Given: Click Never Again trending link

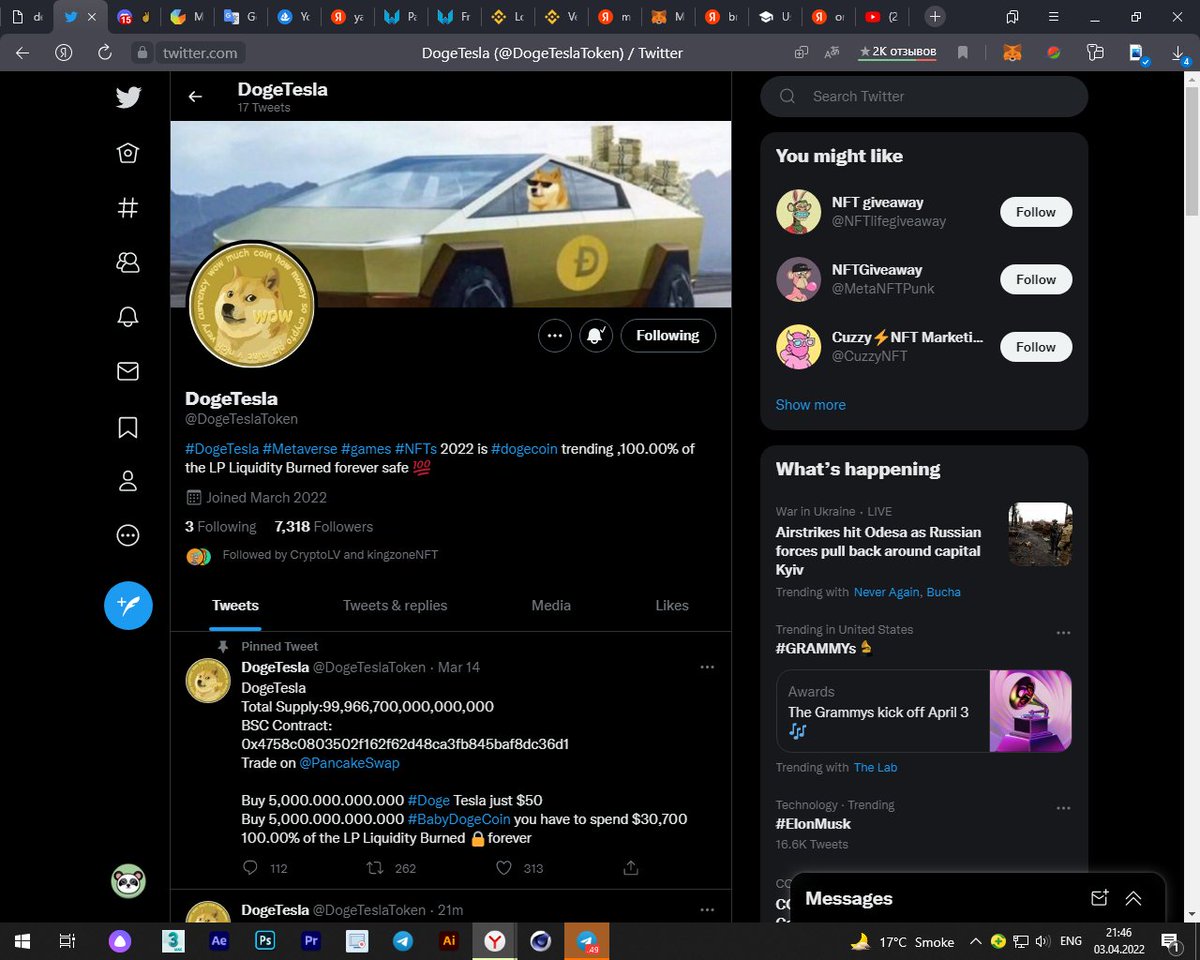Looking at the screenshot, I should (886, 592).
